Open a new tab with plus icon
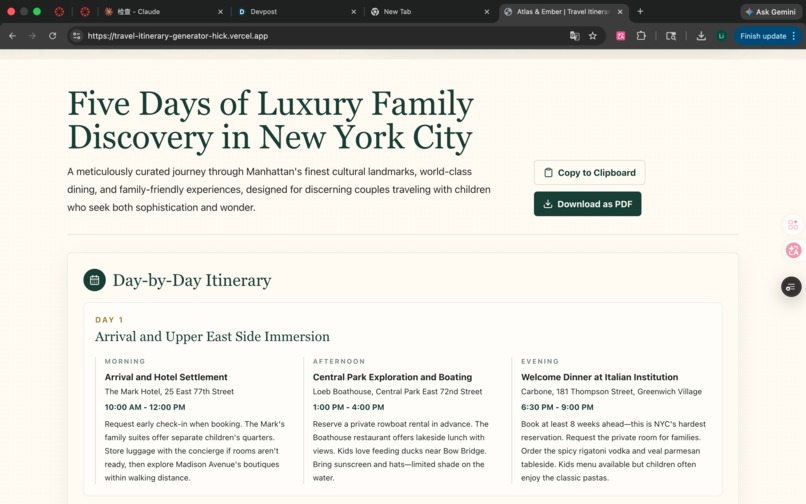 pyautogui.click(x=640, y=11)
